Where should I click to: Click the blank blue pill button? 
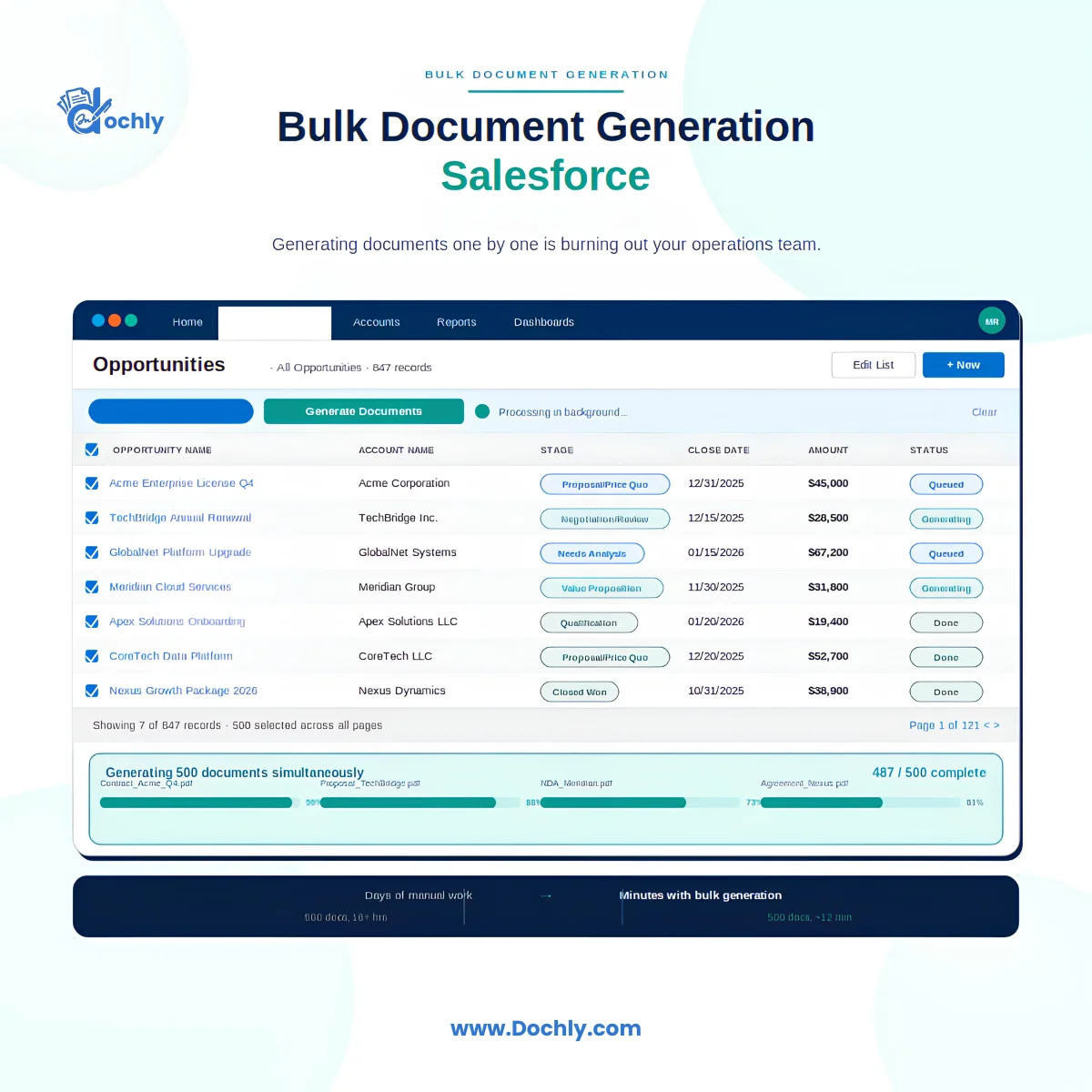coord(171,411)
